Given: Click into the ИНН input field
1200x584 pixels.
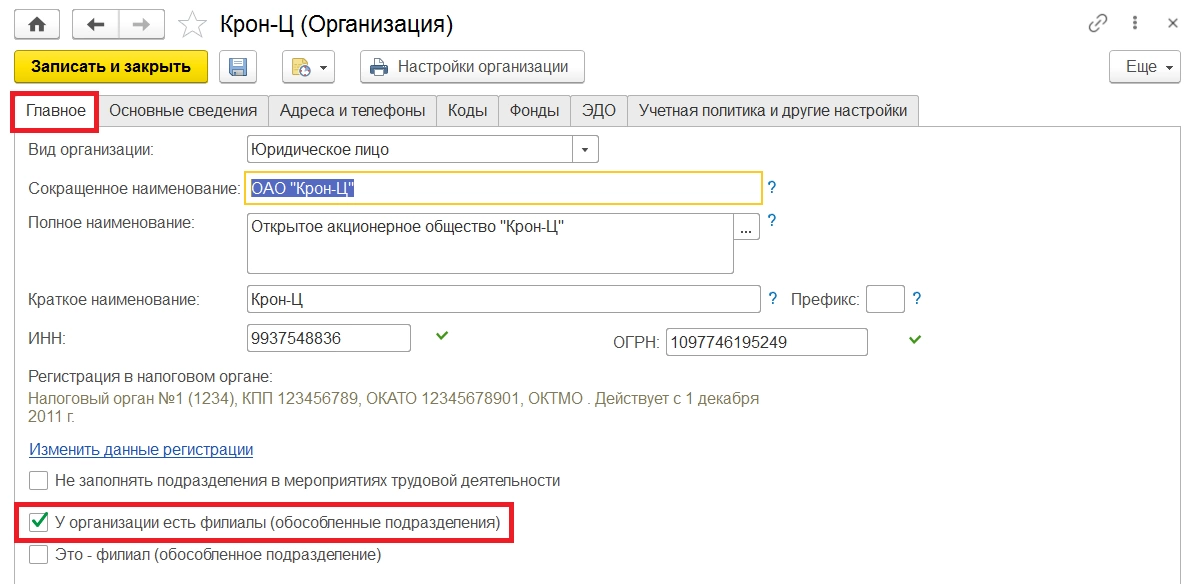Looking at the screenshot, I should pos(328,339).
